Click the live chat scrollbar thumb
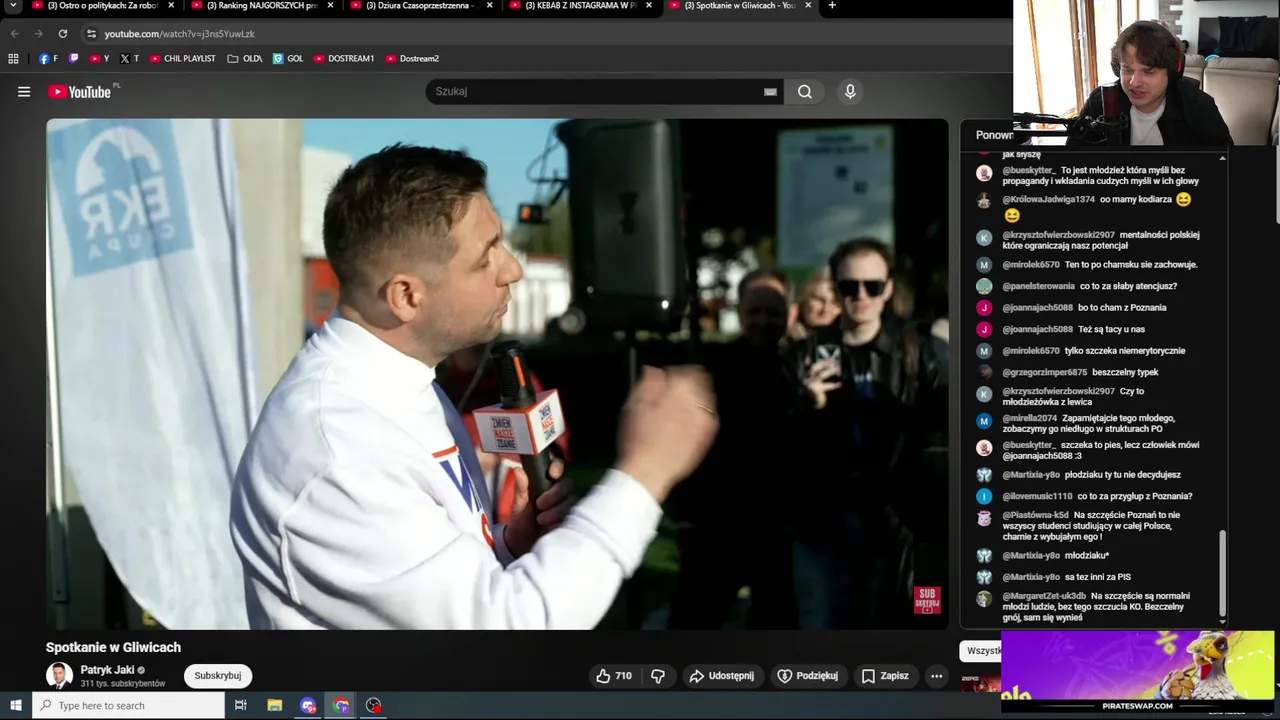The image size is (1280, 720). click(x=1222, y=573)
